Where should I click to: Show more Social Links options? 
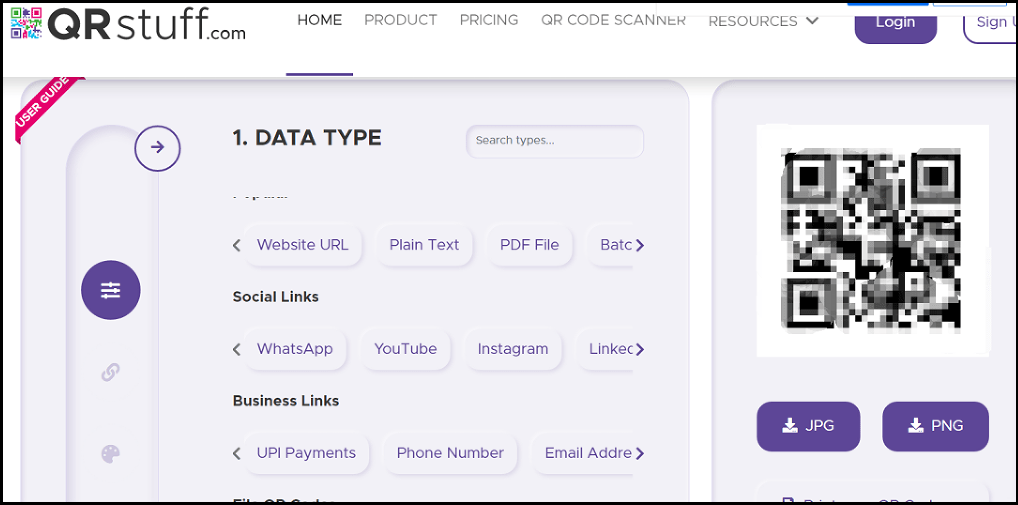click(x=640, y=349)
